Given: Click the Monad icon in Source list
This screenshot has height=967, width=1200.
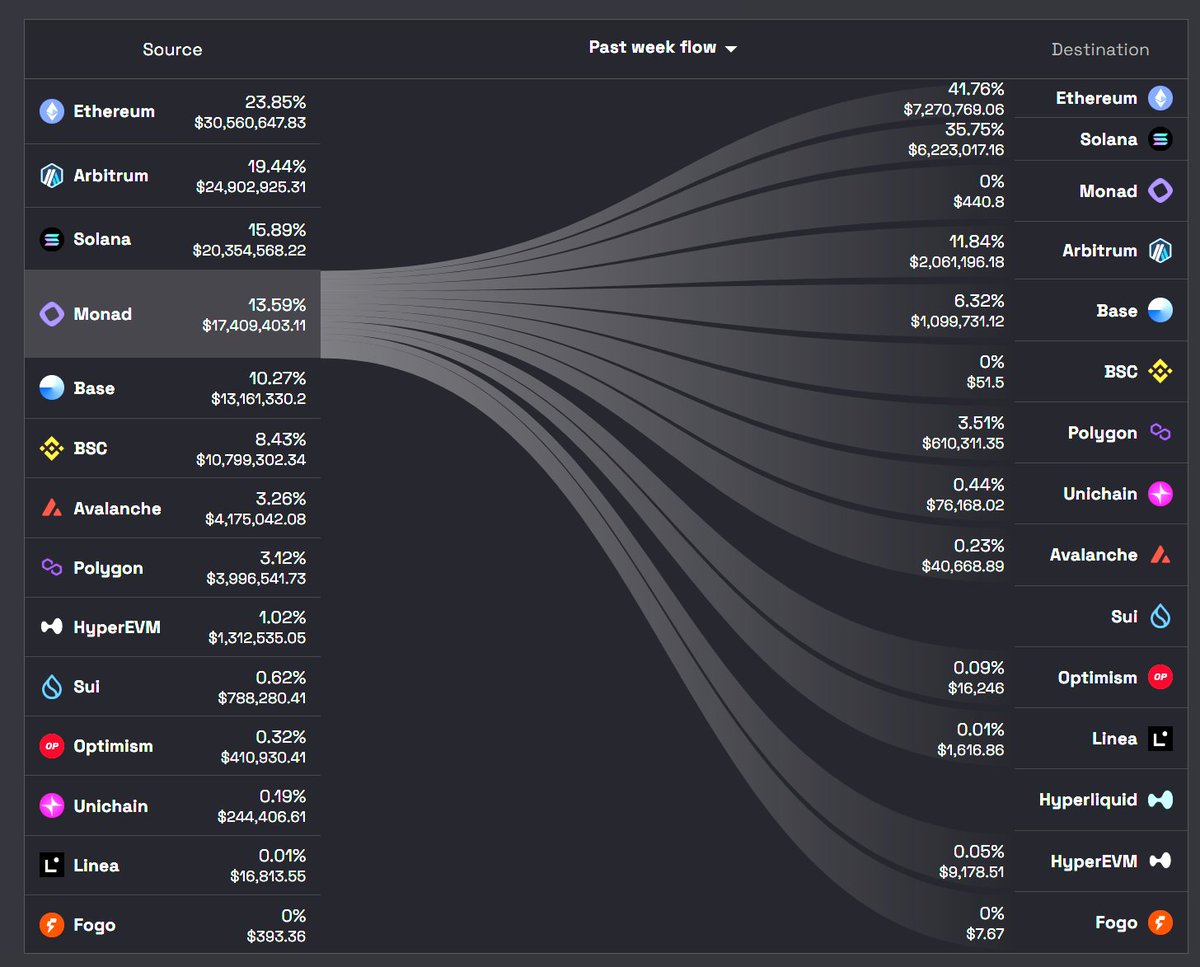Looking at the screenshot, I should [52, 314].
